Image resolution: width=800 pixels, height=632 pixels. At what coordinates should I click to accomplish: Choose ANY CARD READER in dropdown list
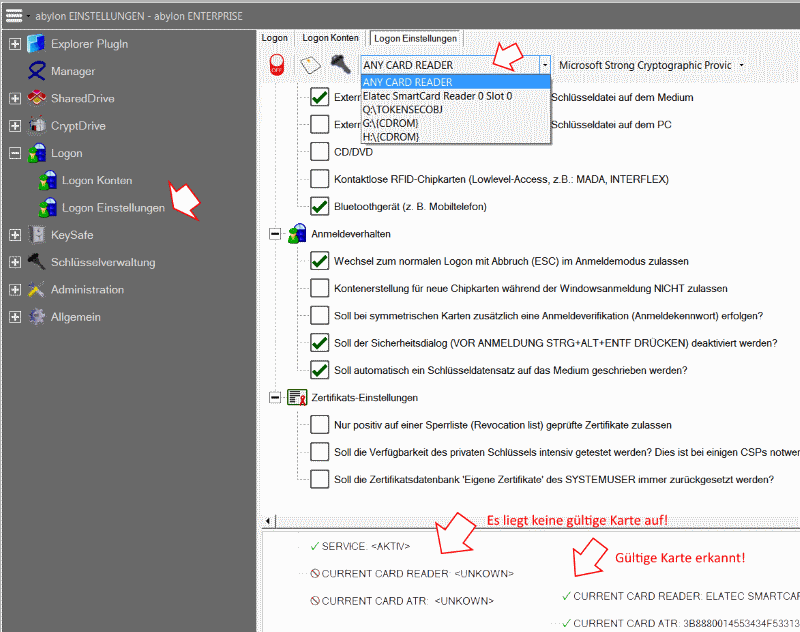(x=456, y=82)
